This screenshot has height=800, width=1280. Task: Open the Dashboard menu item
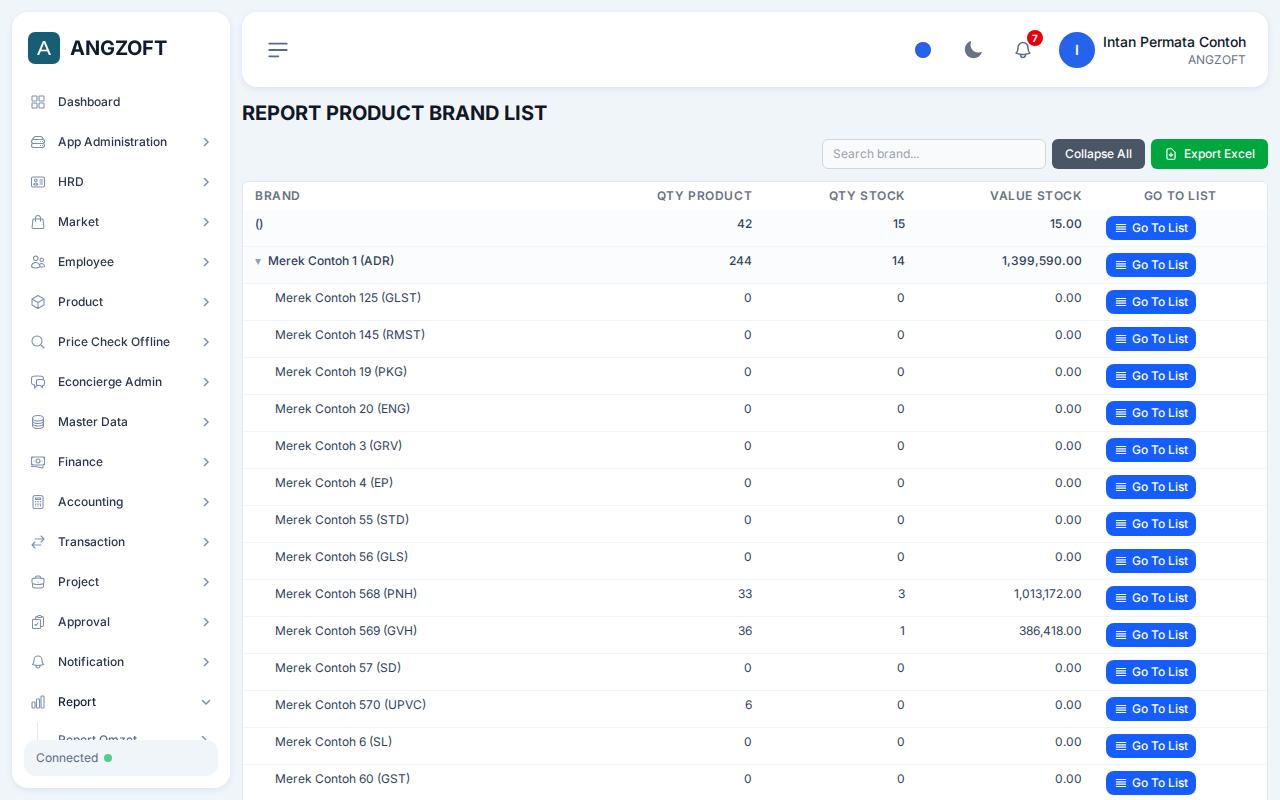pos(121,102)
